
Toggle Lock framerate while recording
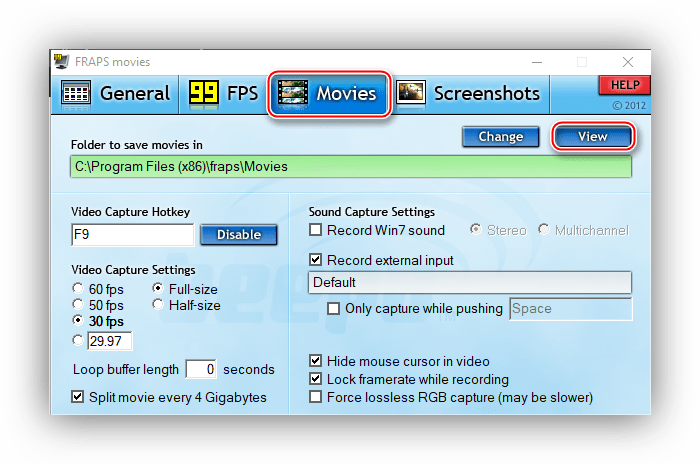(x=409, y=379)
